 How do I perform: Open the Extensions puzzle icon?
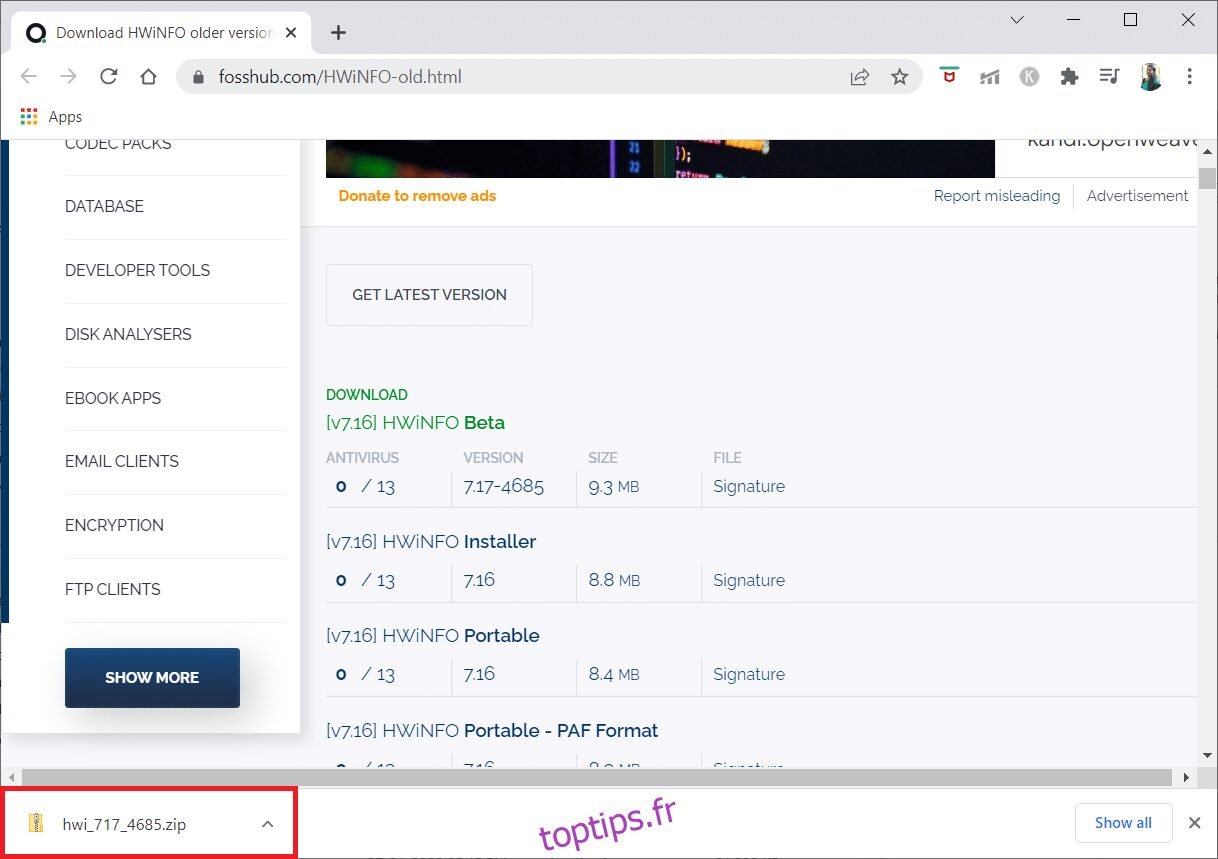(x=1069, y=77)
